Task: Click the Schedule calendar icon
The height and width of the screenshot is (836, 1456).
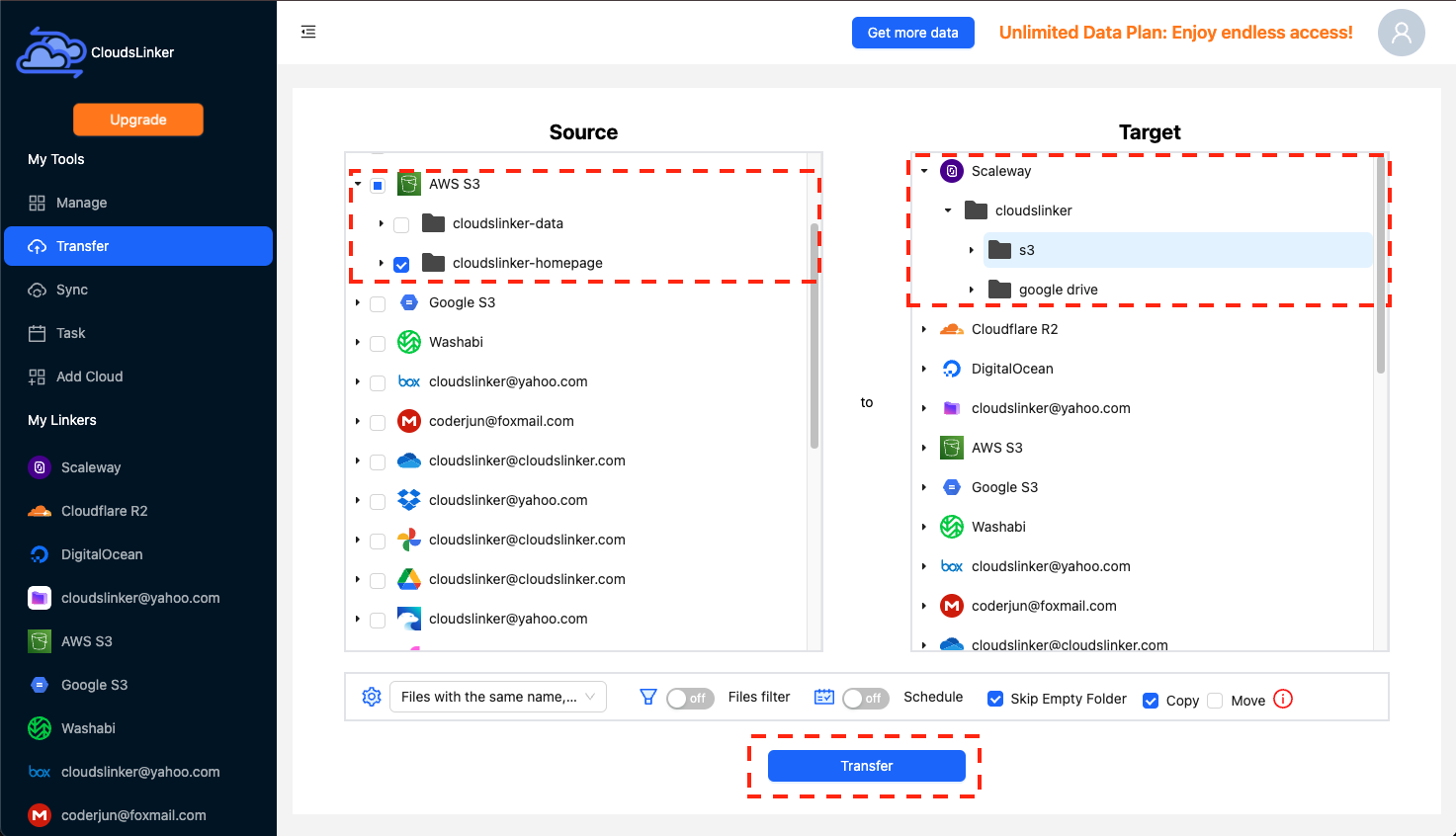Action: [x=824, y=697]
